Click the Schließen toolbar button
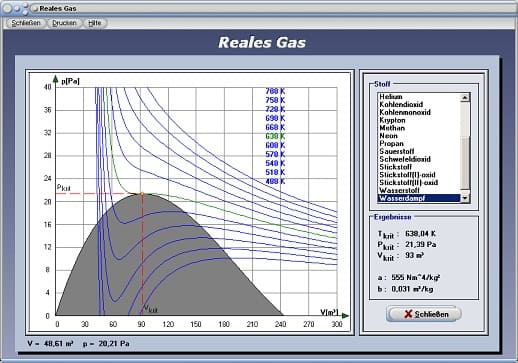The height and width of the screenshot is (363, 518). 26,23
